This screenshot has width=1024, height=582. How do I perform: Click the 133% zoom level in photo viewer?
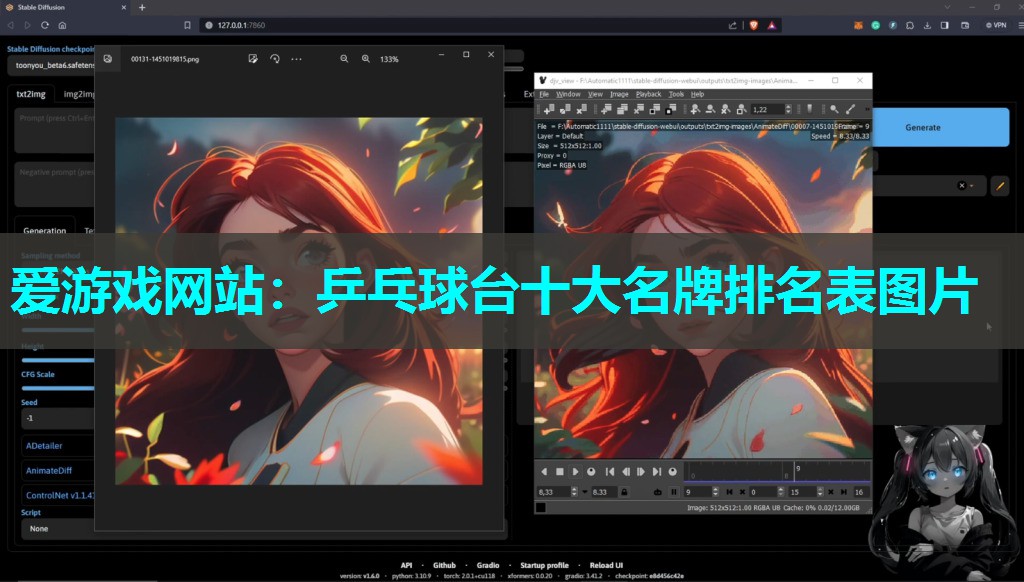[x=389, y=59]
